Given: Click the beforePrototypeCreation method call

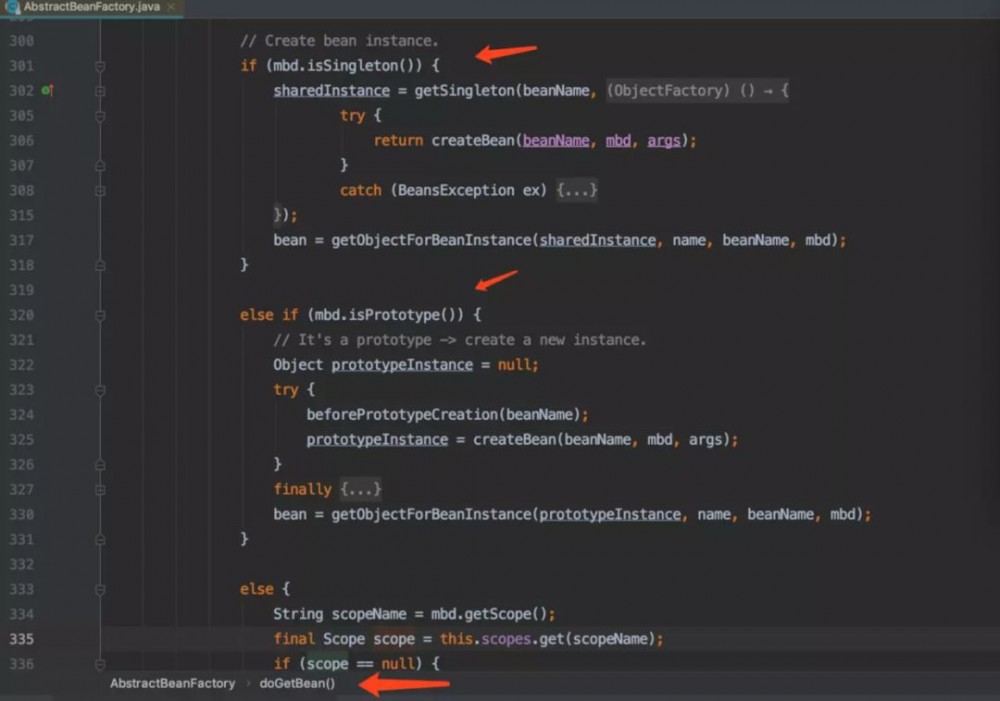Looking at the screenshot, I should coord(402,415).
